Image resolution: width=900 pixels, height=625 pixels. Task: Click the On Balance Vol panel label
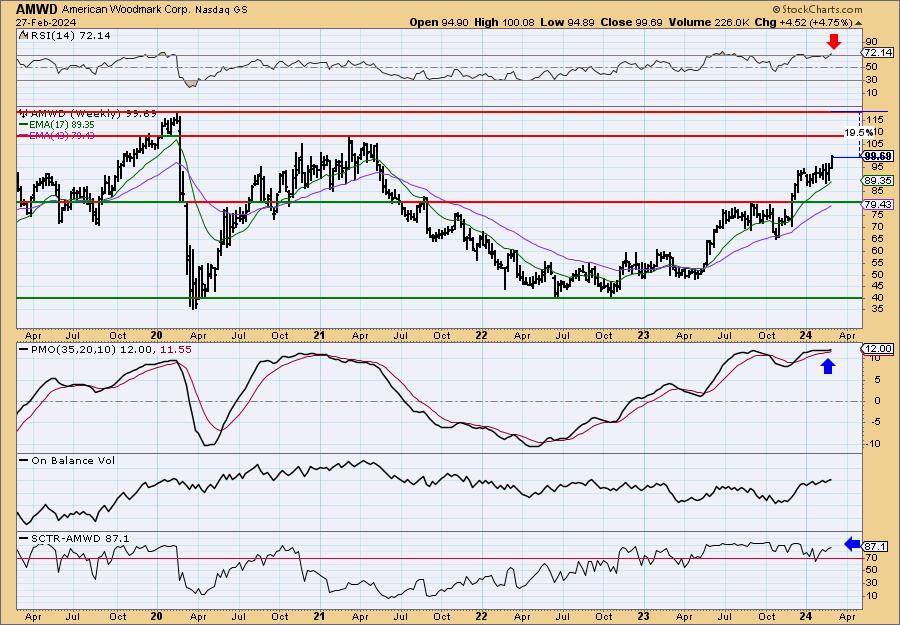[x=67, y=460]
